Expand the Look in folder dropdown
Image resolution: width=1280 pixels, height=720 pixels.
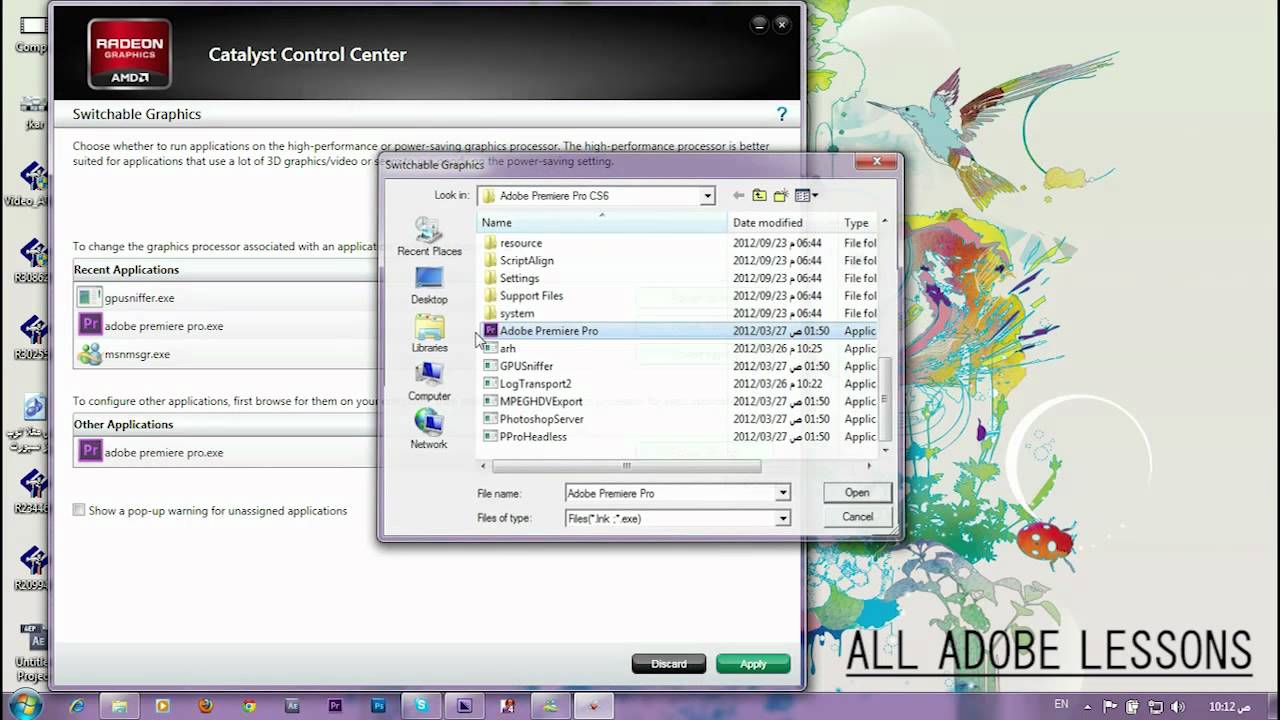(707, 196)
